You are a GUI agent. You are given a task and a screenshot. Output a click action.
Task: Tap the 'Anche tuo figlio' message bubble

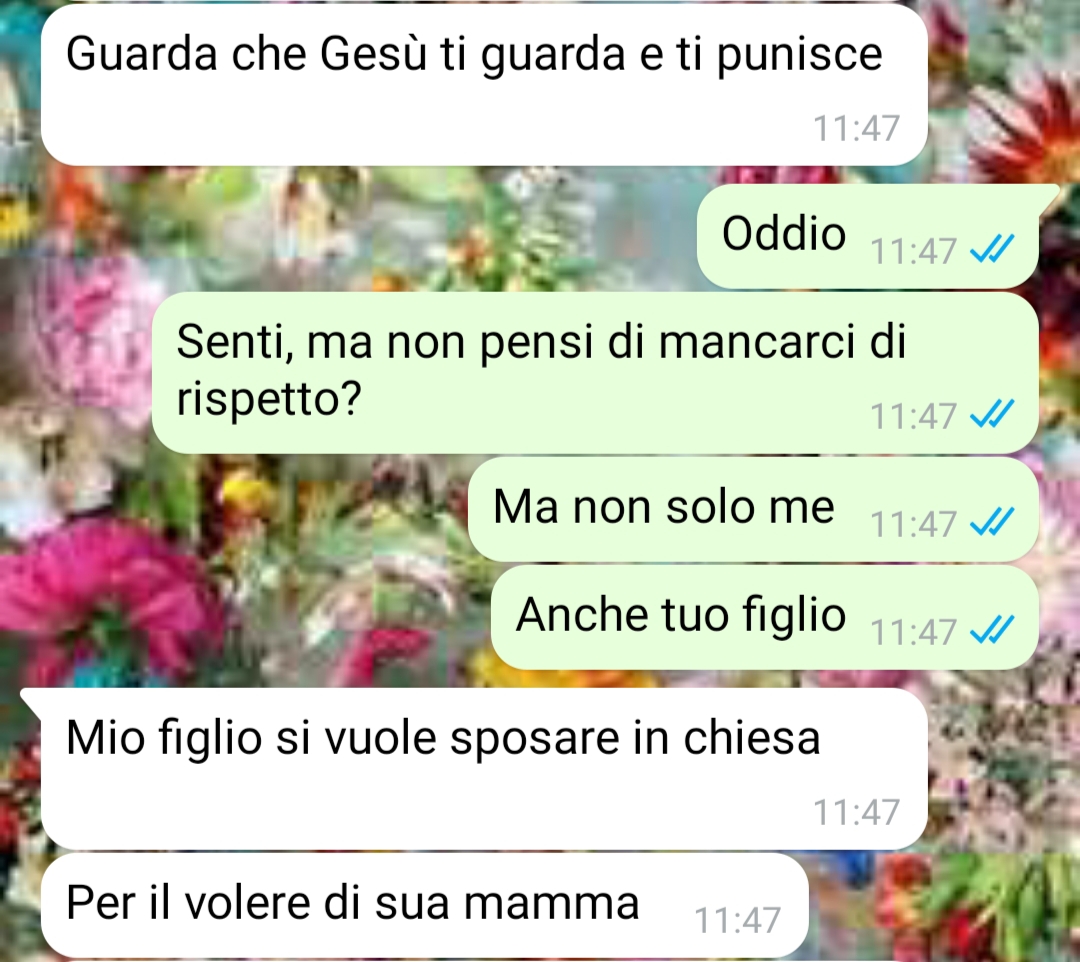[x=765, y=617]
